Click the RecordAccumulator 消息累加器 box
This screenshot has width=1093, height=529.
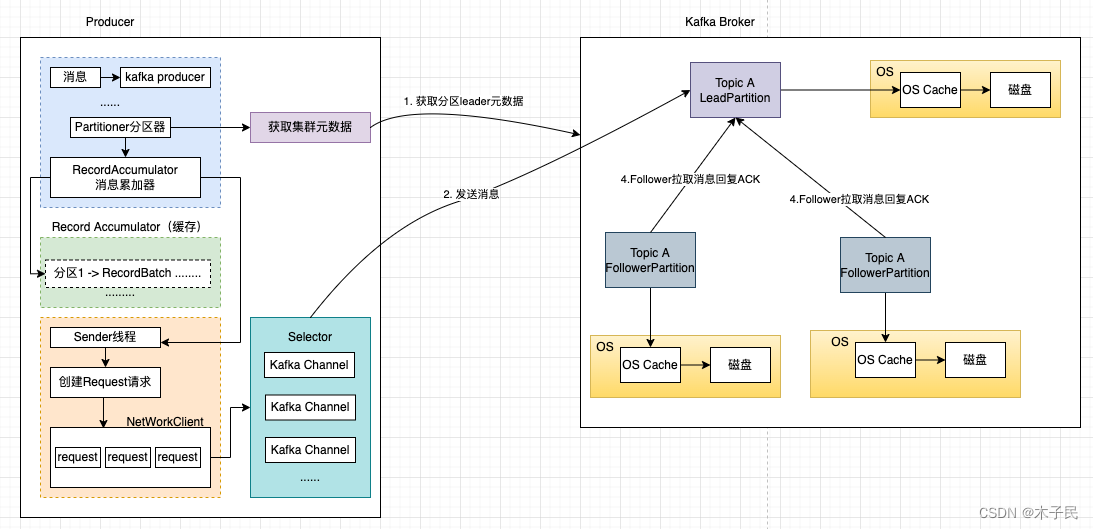pyautogui.click(x=125, y=177)
